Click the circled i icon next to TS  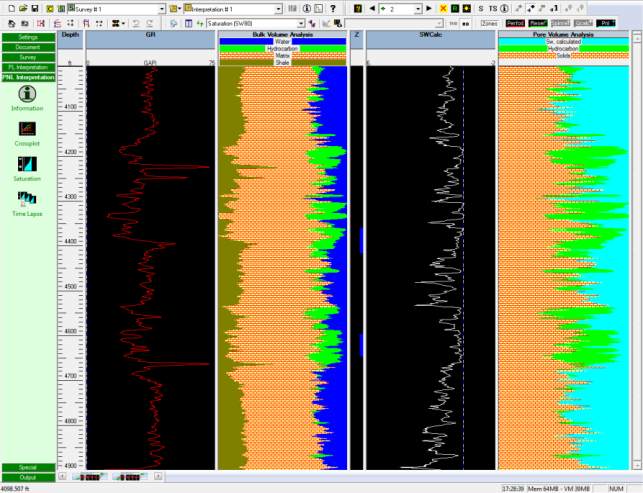coord(505,9)
